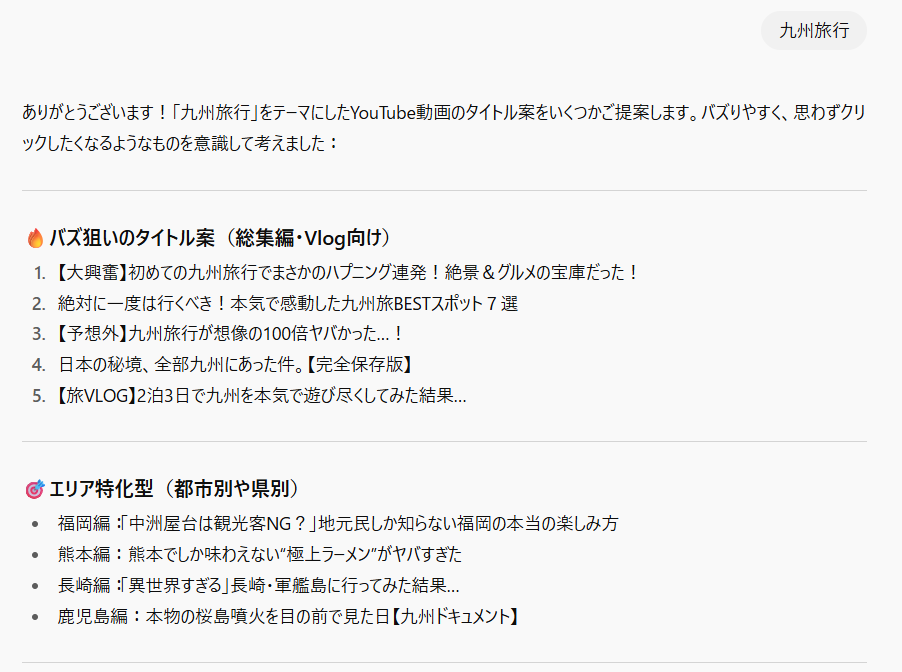Click title 4 ending with 【完全保存版】
Screen dimensions: 902x672
point(235,364)
